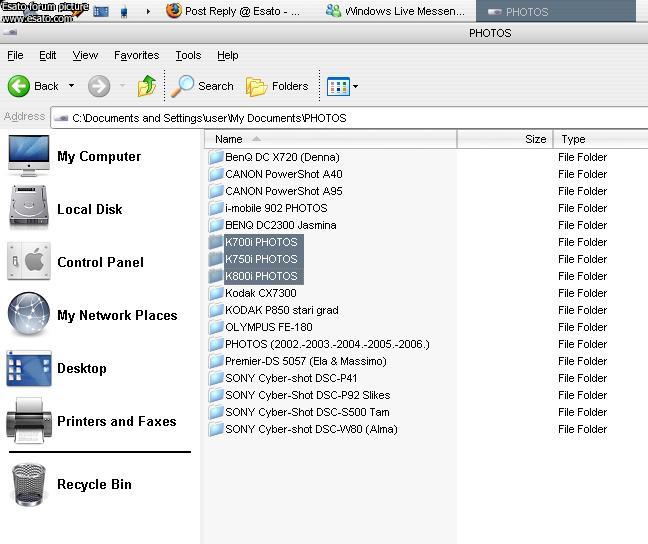Sort by the Name column header
Image resolution: width=648 pixels, height=544 pixels.
(331, 139)
